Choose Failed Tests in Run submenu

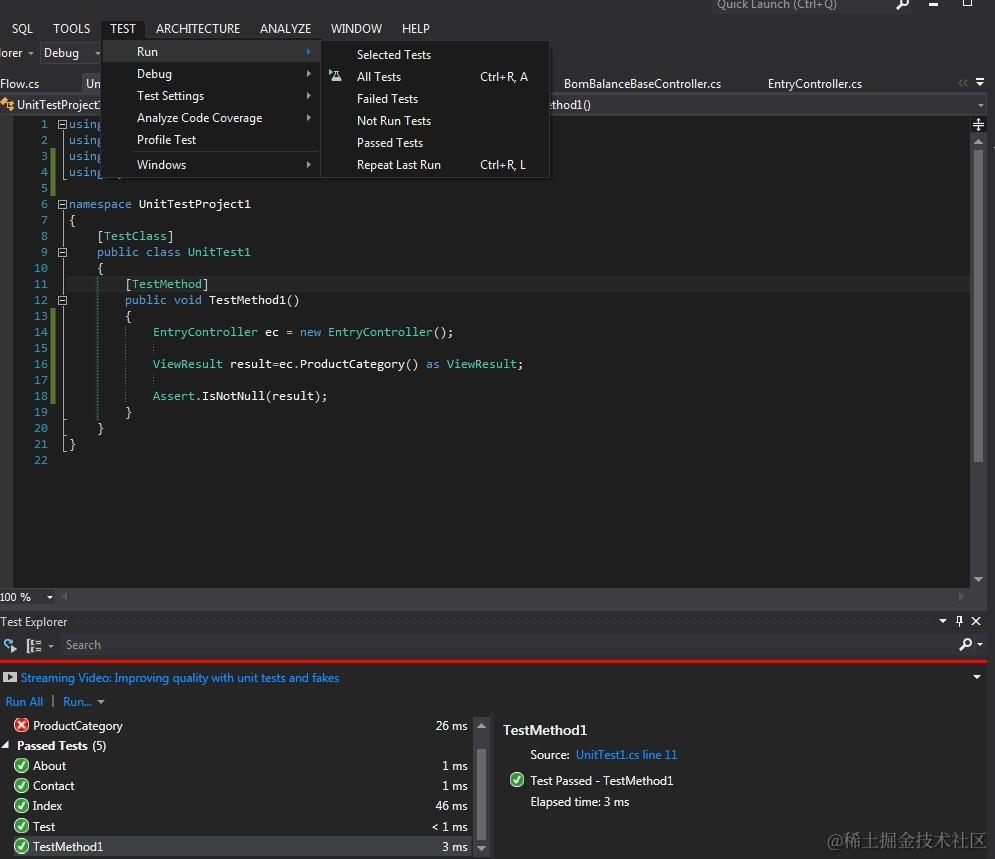click(x=435, y=99)
